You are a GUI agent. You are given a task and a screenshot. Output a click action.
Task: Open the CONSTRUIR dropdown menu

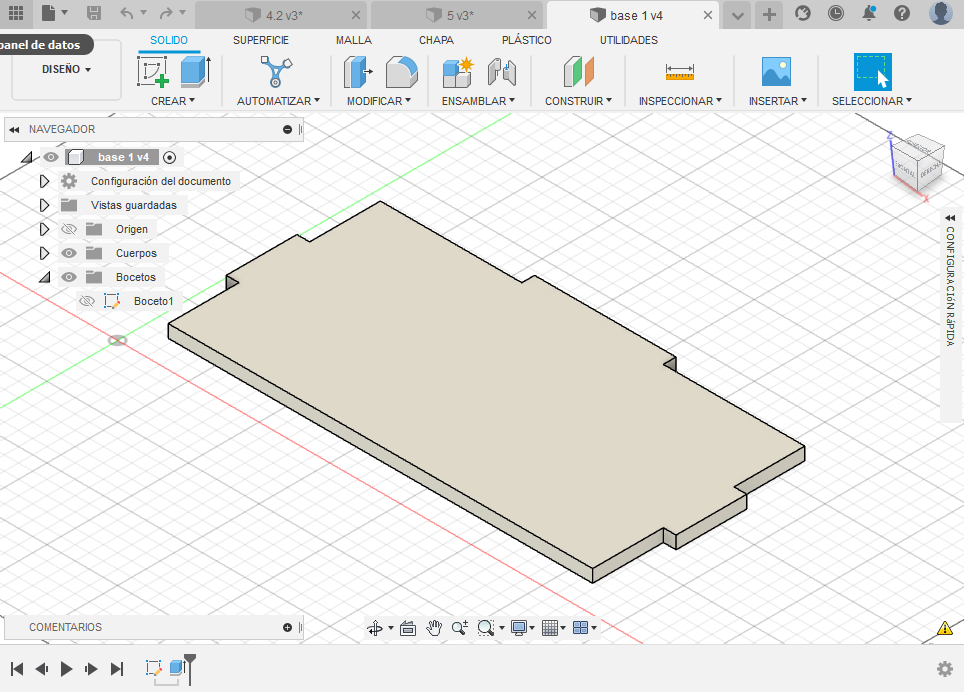(579, 101)
